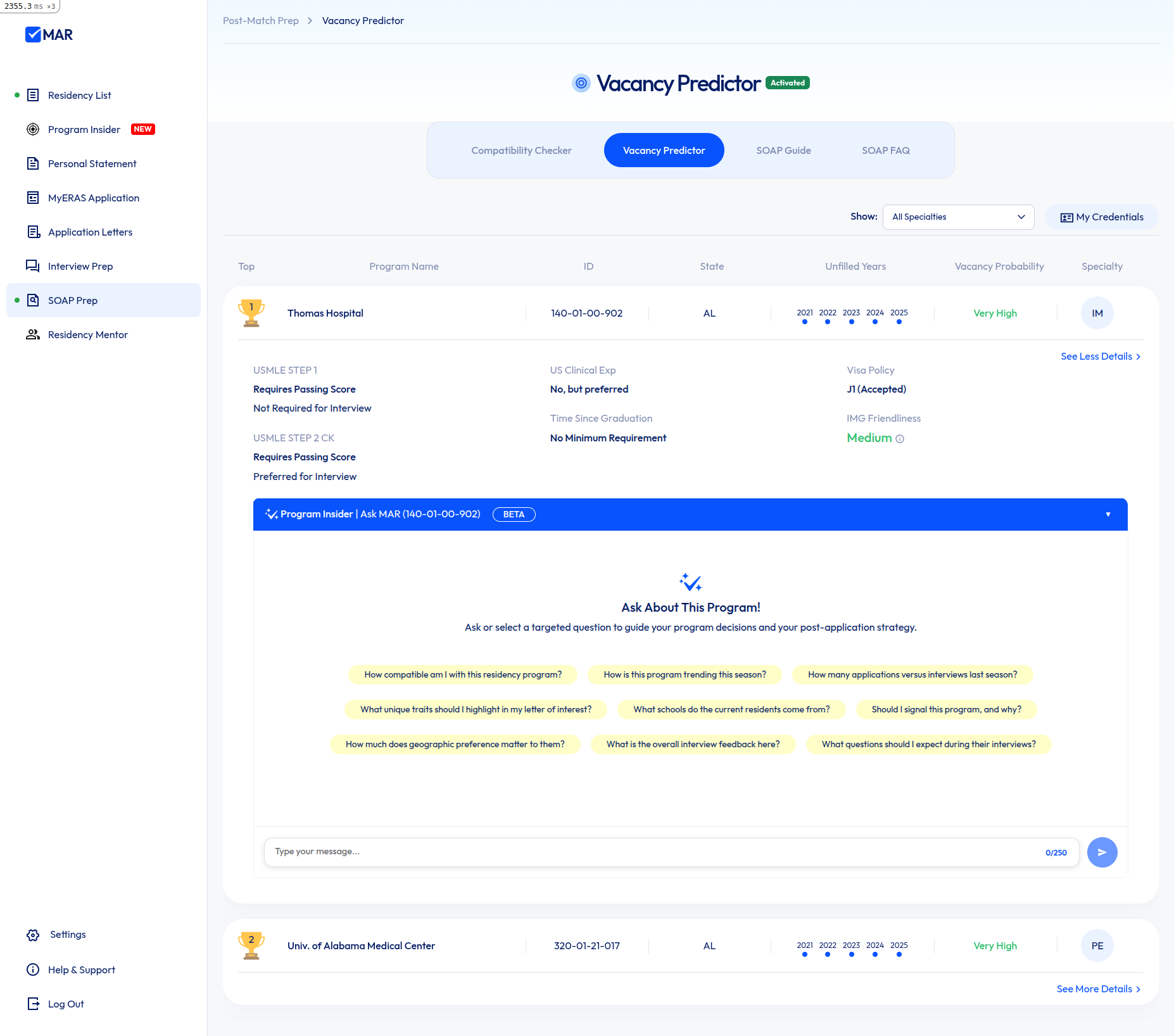
Task: Open Settings via the gear icon
Action: (33, 935)
